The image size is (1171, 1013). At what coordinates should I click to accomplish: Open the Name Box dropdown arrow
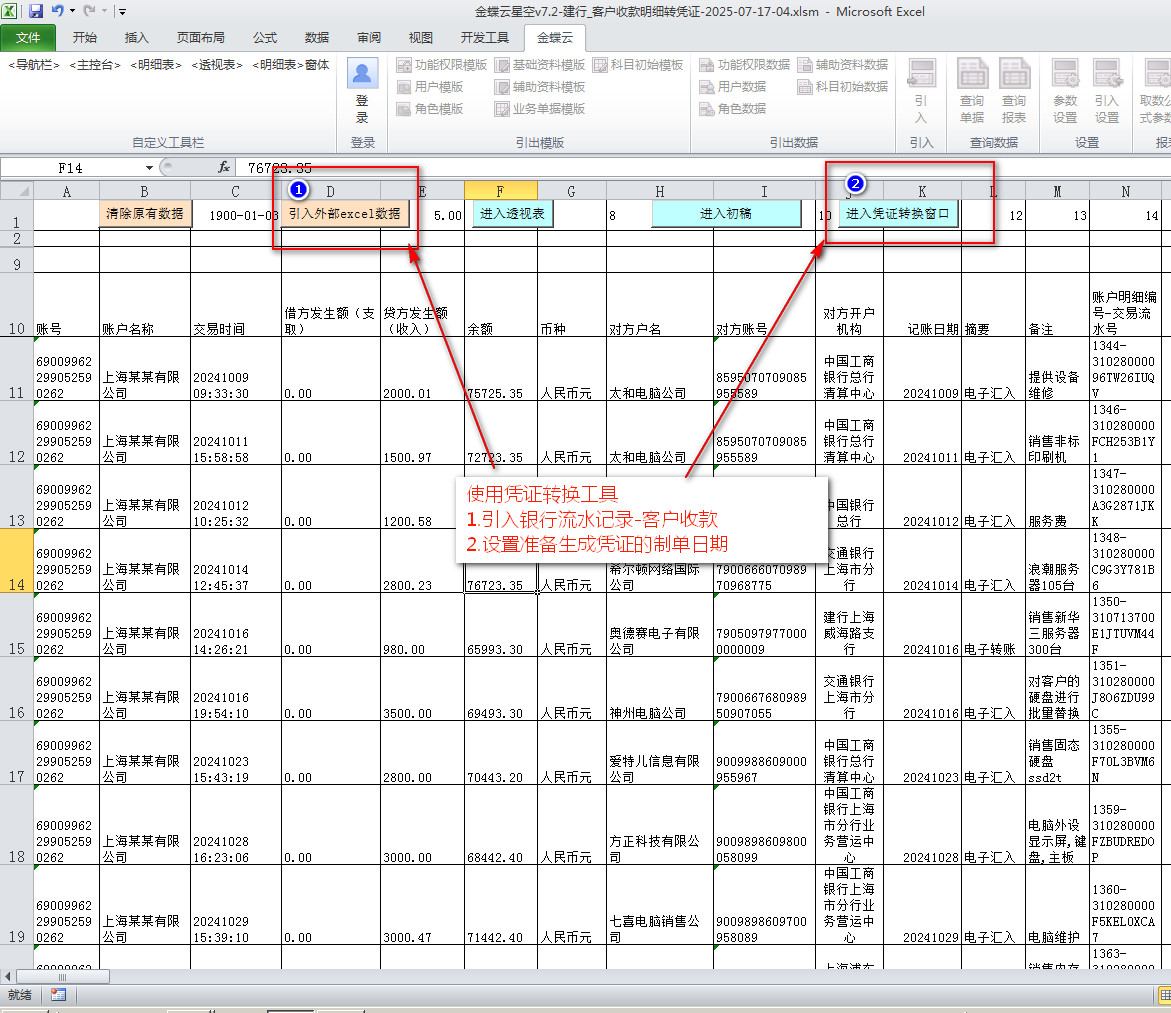149,168
